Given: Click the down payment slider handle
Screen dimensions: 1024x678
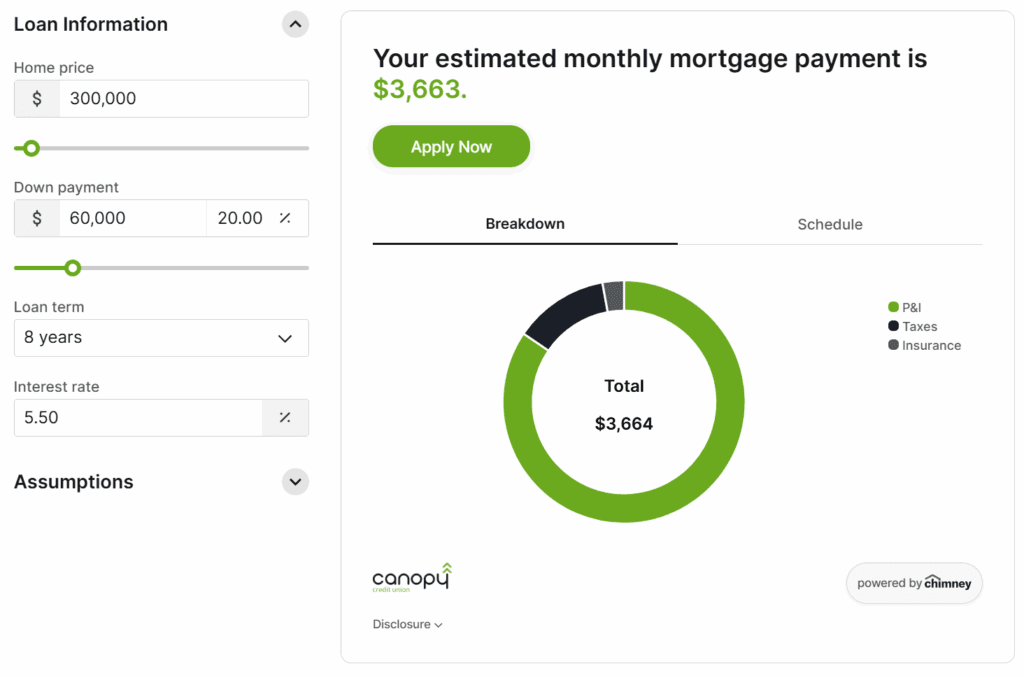Looking at the screenshot, I should (x=72, y=268).
